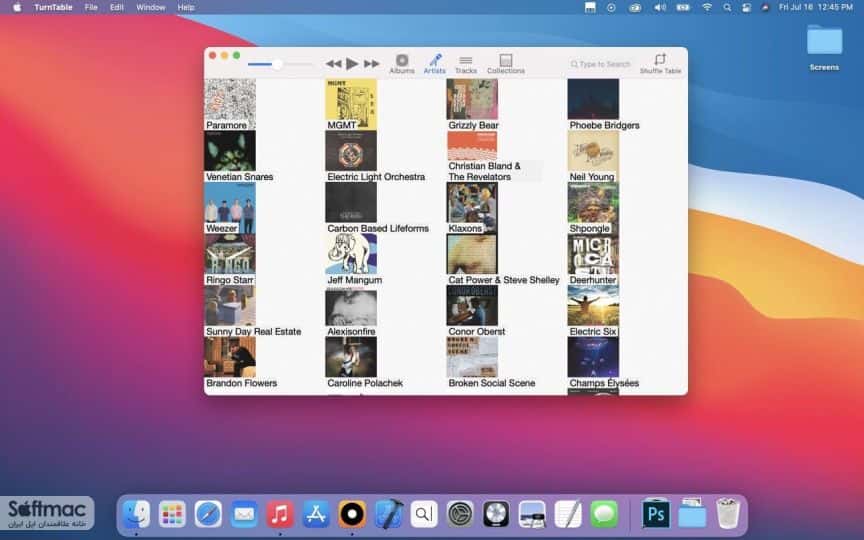The width and height of the screenshot is (864, 540).
Task: Open the Edit menu
Action: pos(116,7)
